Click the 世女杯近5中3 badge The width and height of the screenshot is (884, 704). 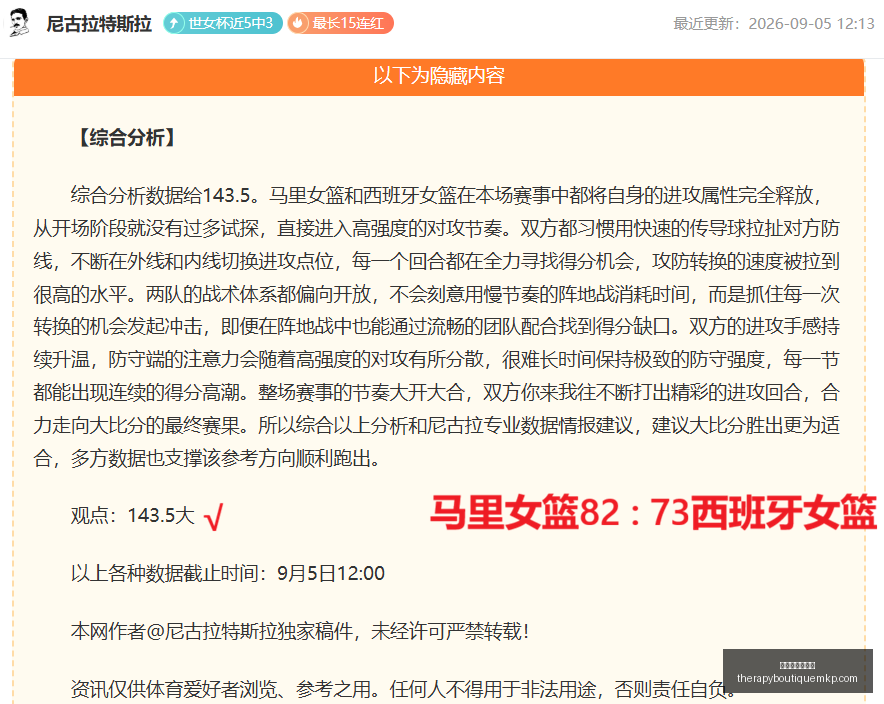click(x=223, y=23)
